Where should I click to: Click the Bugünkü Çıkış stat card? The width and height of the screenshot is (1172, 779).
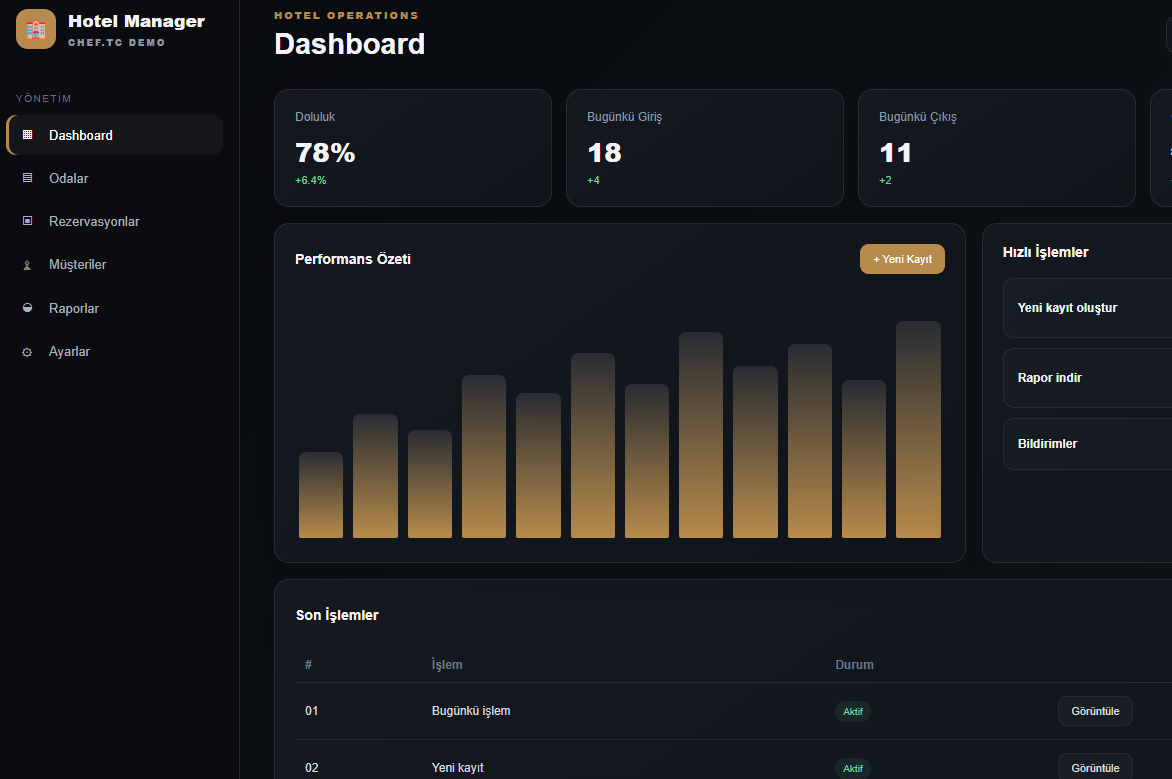coord(996,148)
